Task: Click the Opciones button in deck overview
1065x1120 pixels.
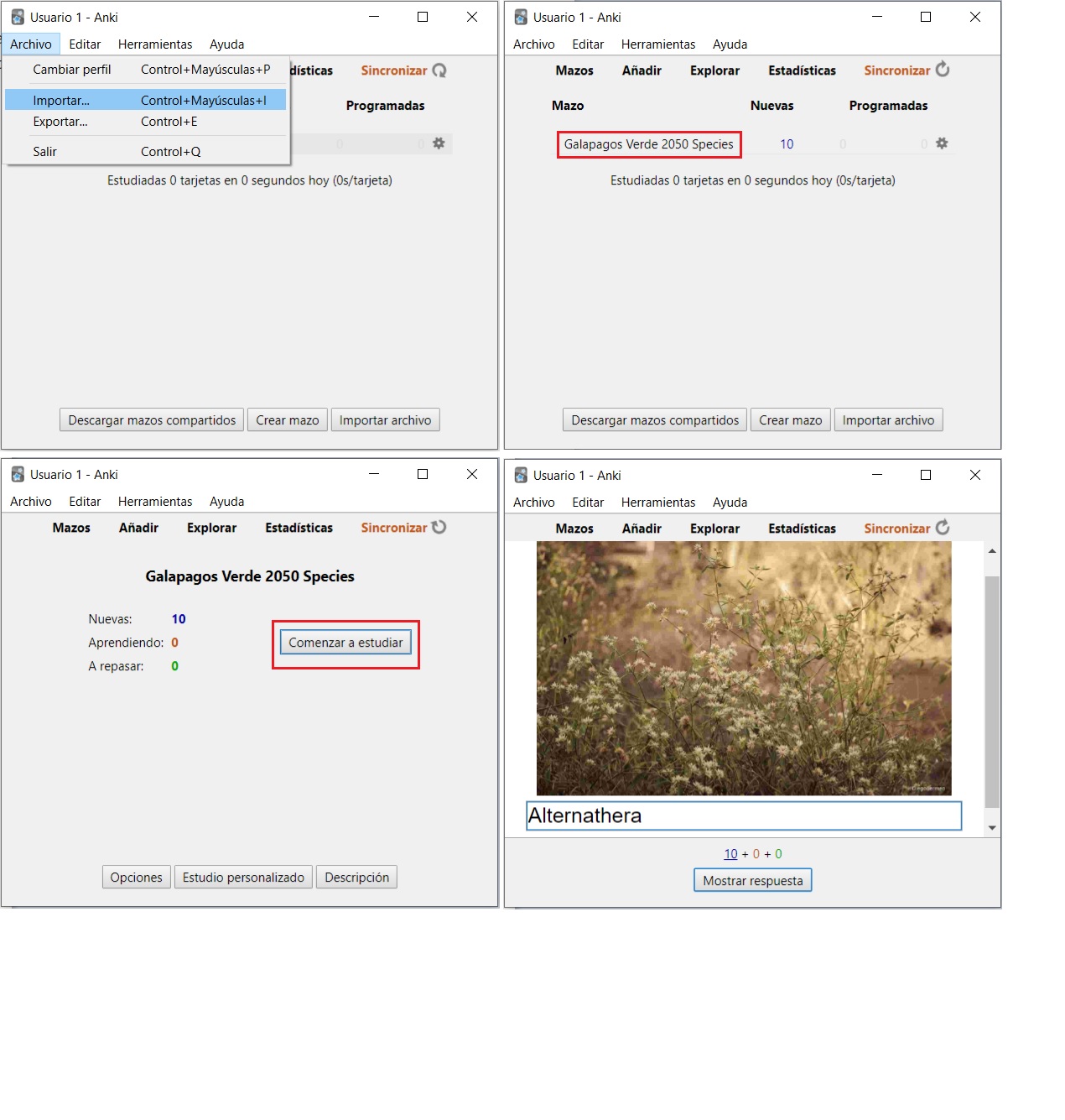Action: 136,878
